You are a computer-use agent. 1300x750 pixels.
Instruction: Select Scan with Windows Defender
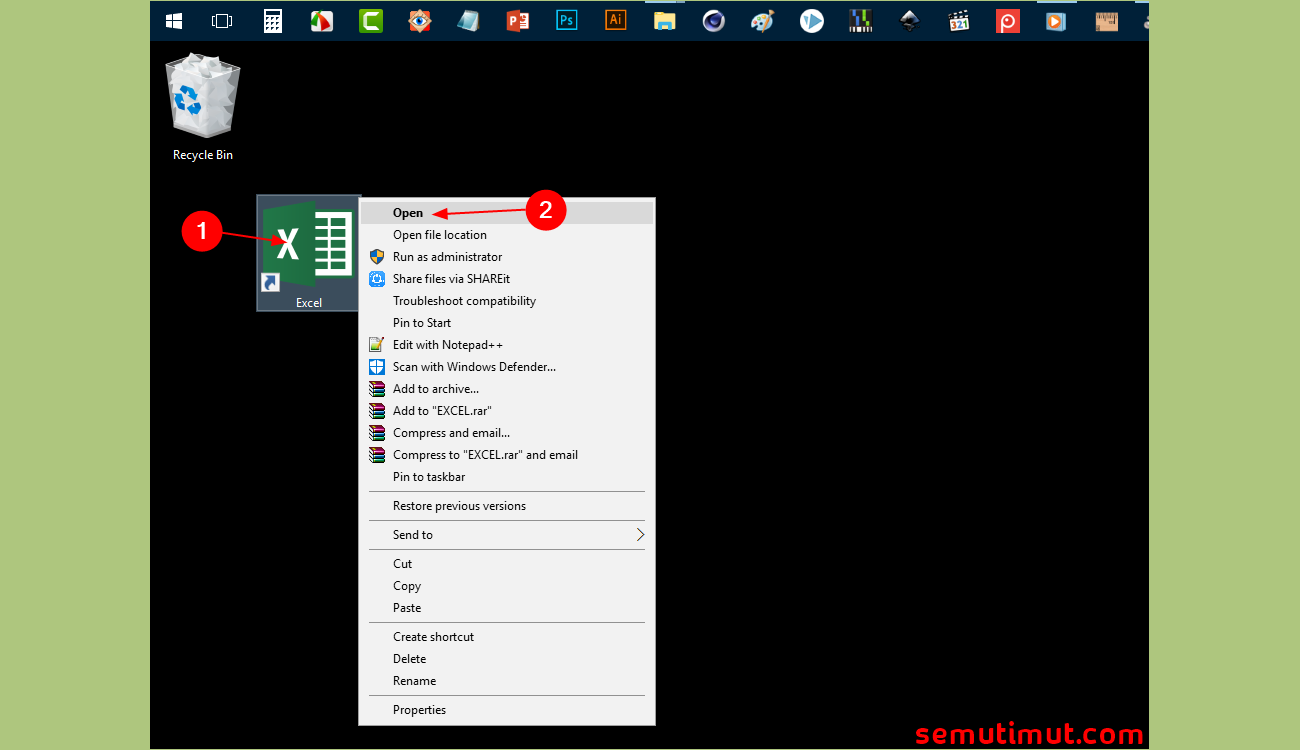tap(507, 367)
